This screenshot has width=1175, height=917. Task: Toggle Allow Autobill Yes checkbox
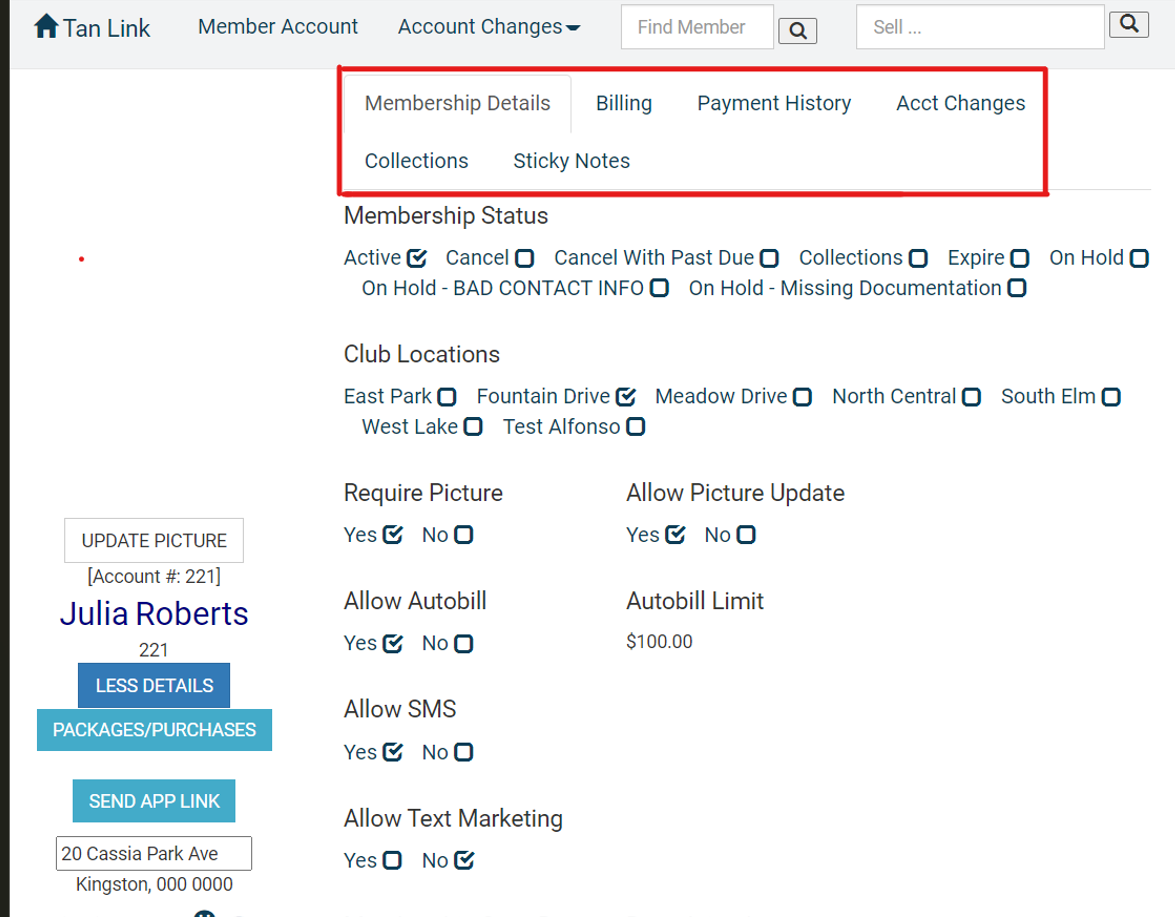point(393,644)
